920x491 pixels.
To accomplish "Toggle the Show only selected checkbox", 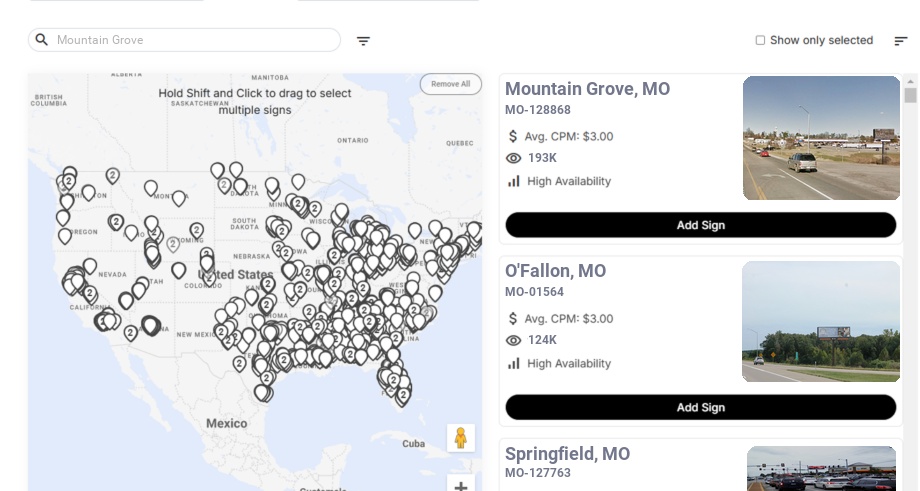I will (760, 41).
